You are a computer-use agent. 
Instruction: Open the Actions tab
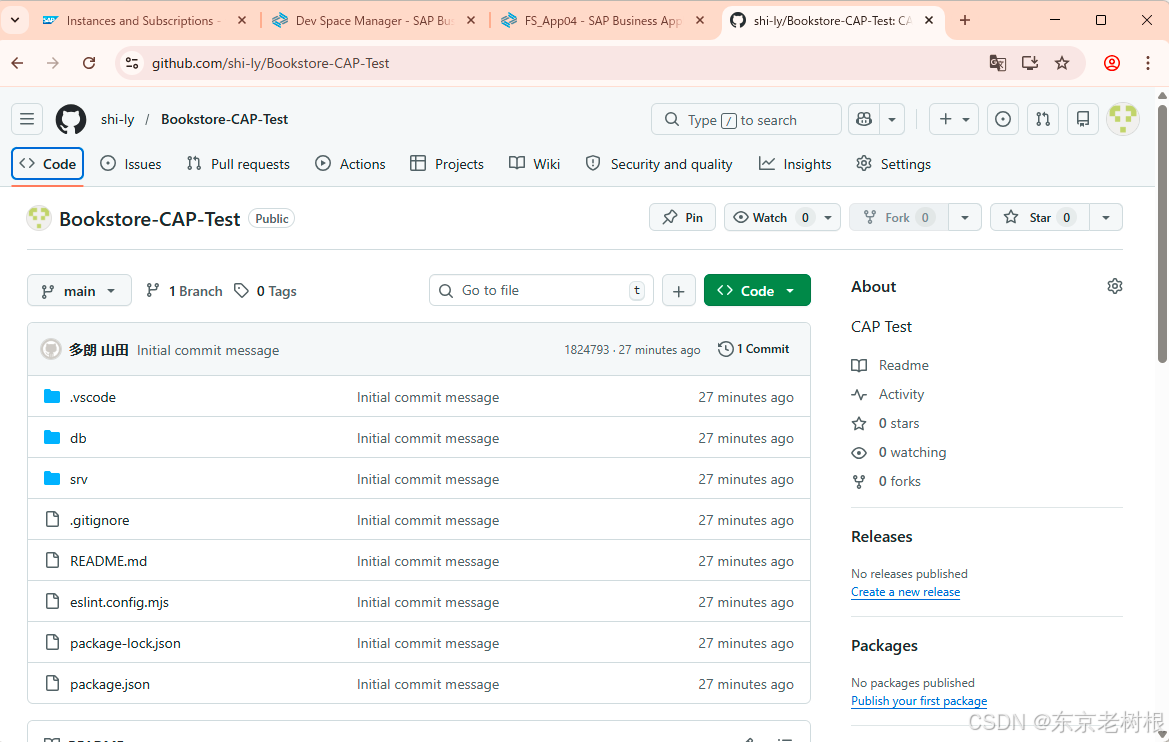350,164
